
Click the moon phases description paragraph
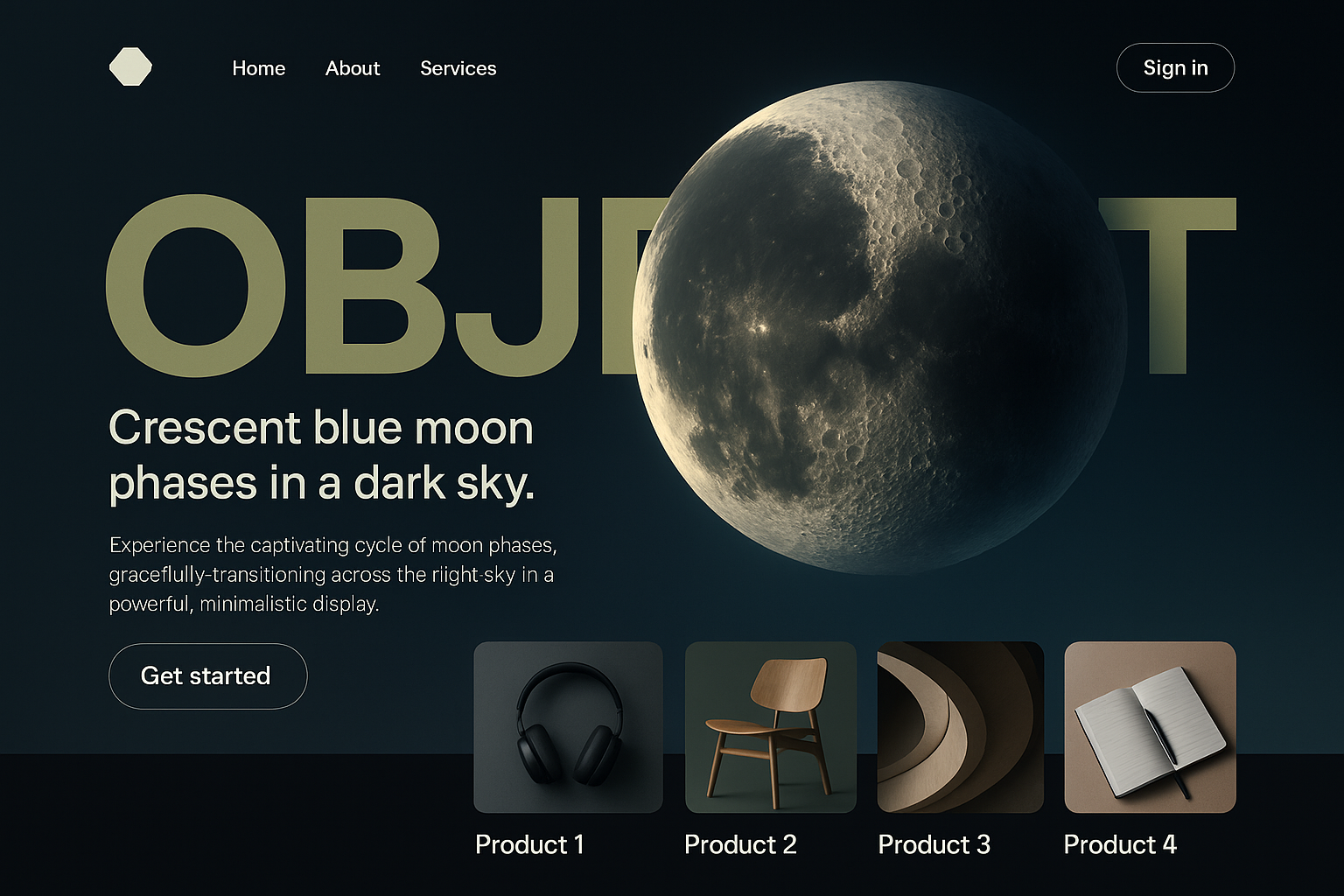pyautogui.click(x=332, y=574)
